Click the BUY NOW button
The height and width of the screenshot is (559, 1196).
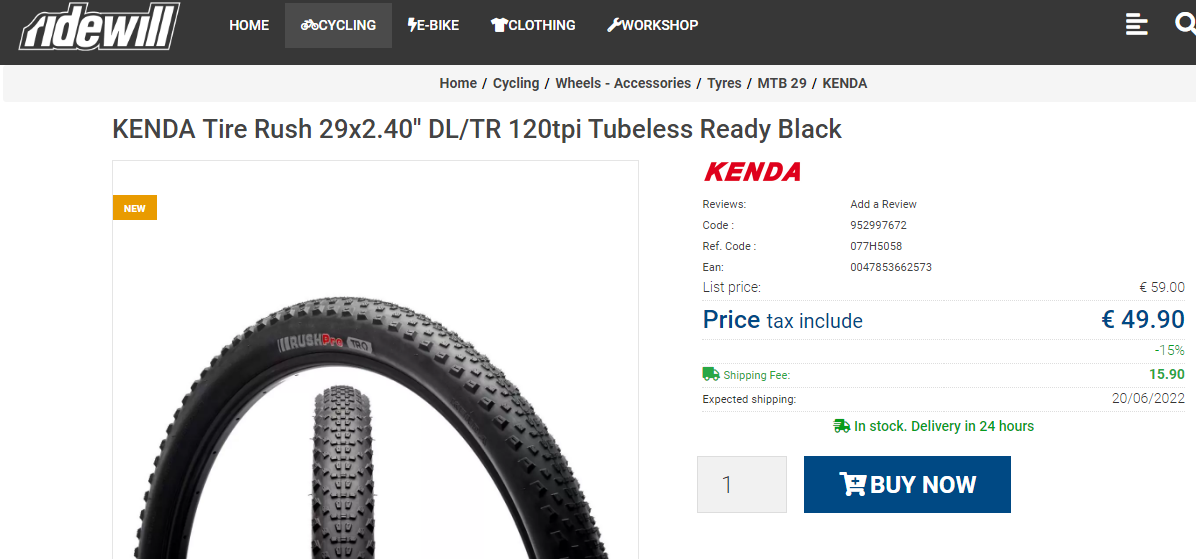pos(907,484)
